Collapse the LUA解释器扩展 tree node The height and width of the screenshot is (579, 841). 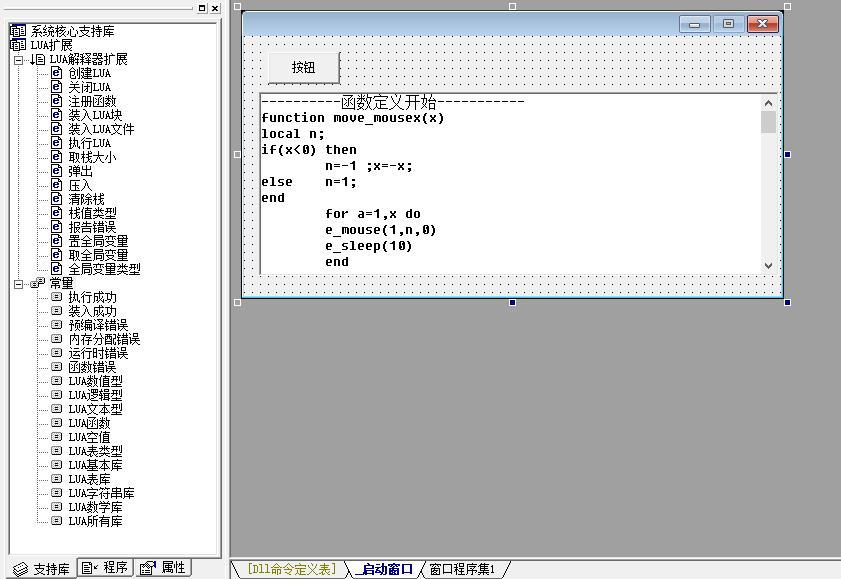(18, 60)
